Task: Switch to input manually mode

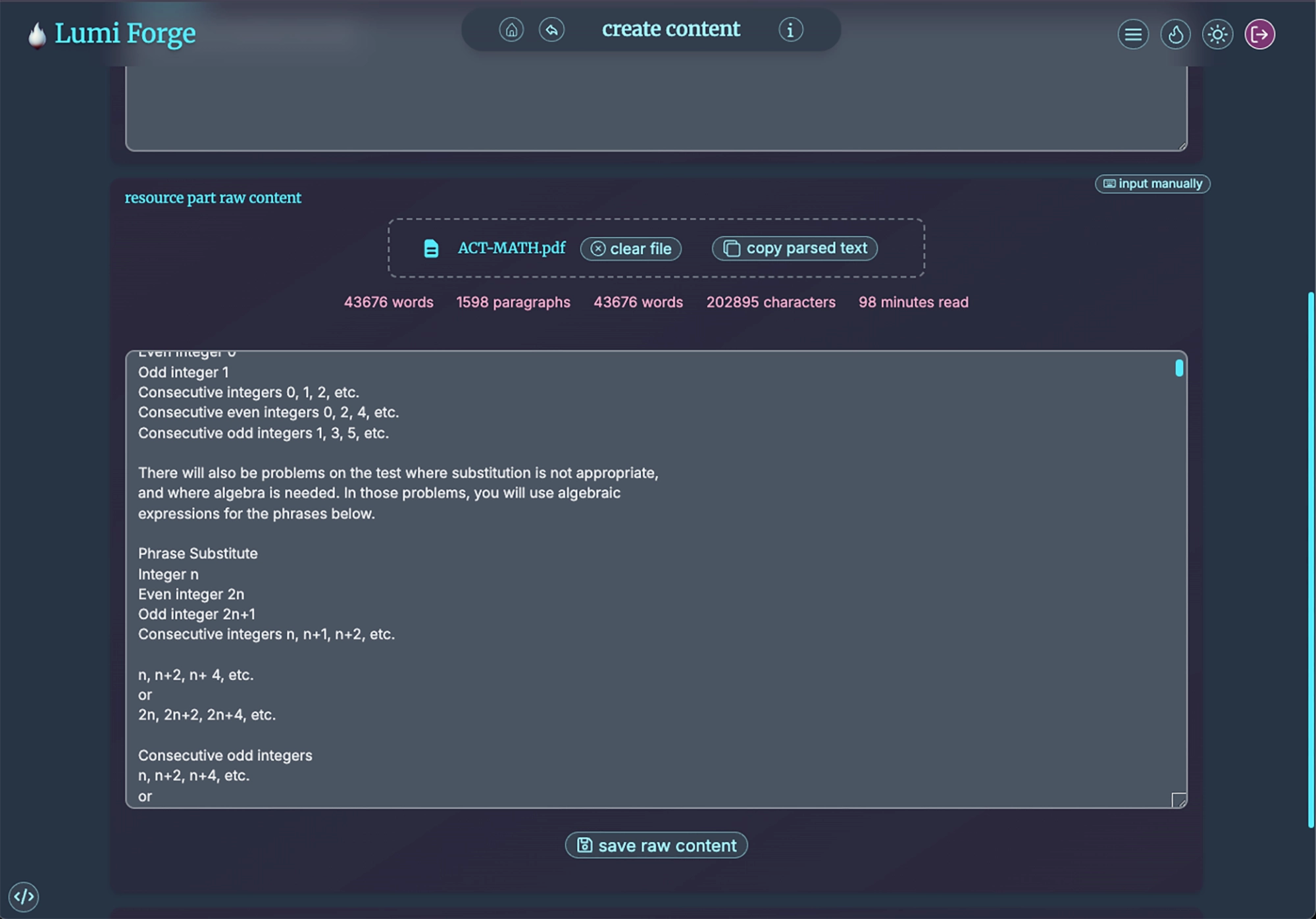Action: (1152, 184)
